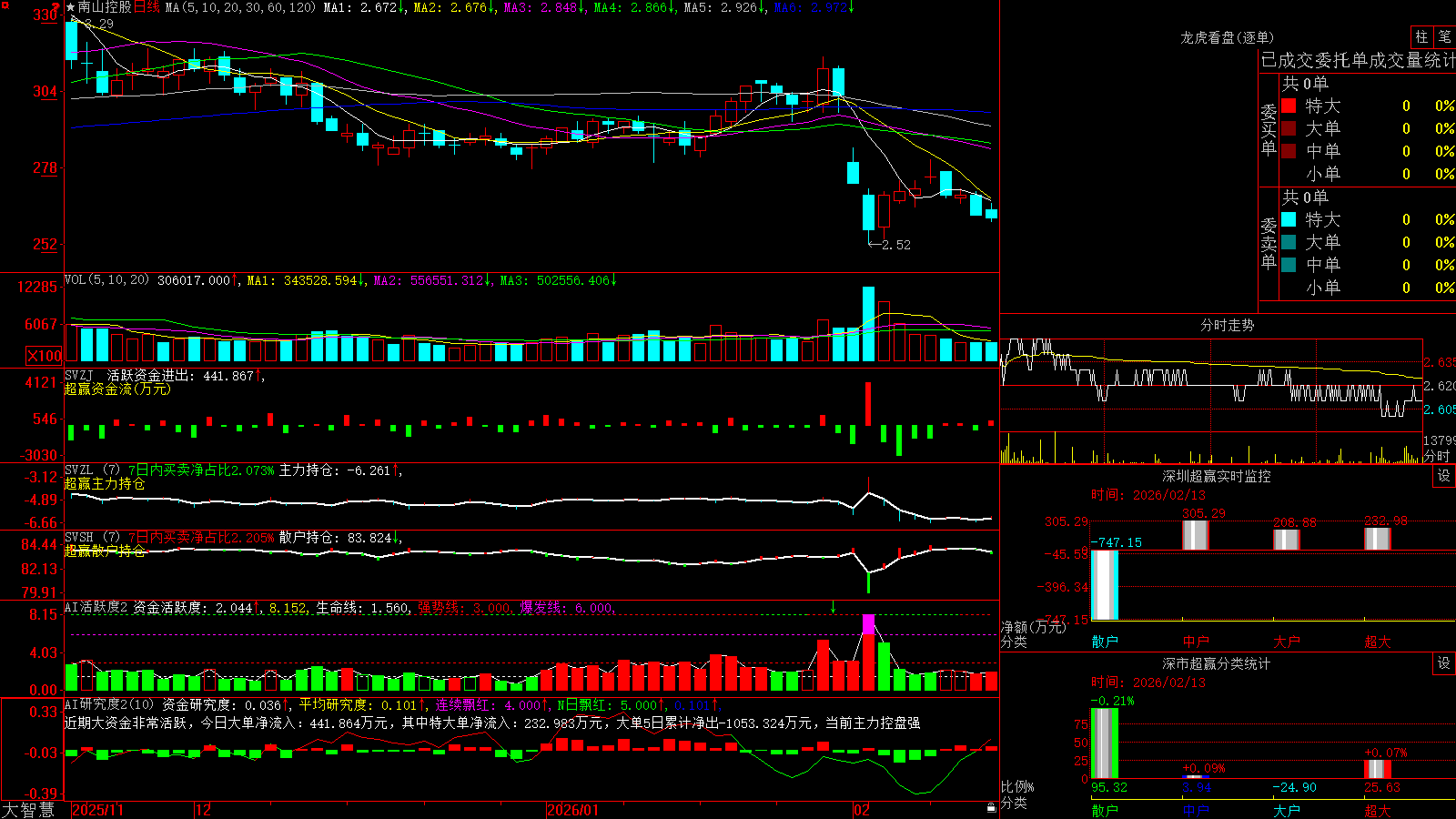Click the MA5: 2.926 value
This screenshot has height=819, width=1456.
point(724,7)
